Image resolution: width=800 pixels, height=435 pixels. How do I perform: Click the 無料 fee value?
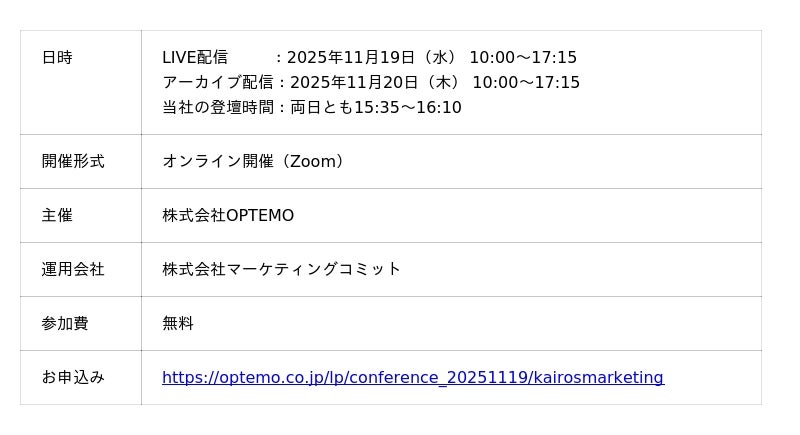click(178, 323)
